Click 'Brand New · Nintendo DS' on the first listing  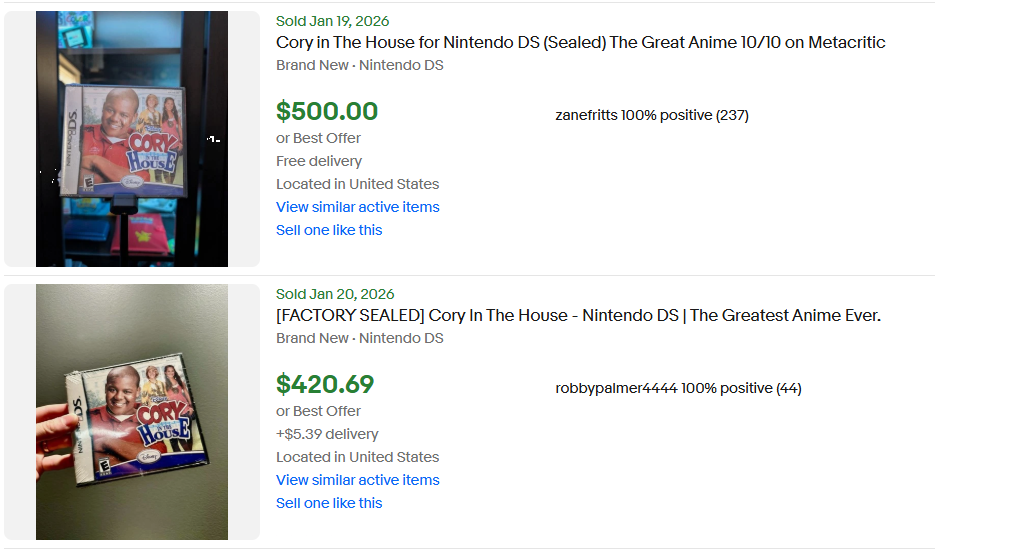coord(359,65)
